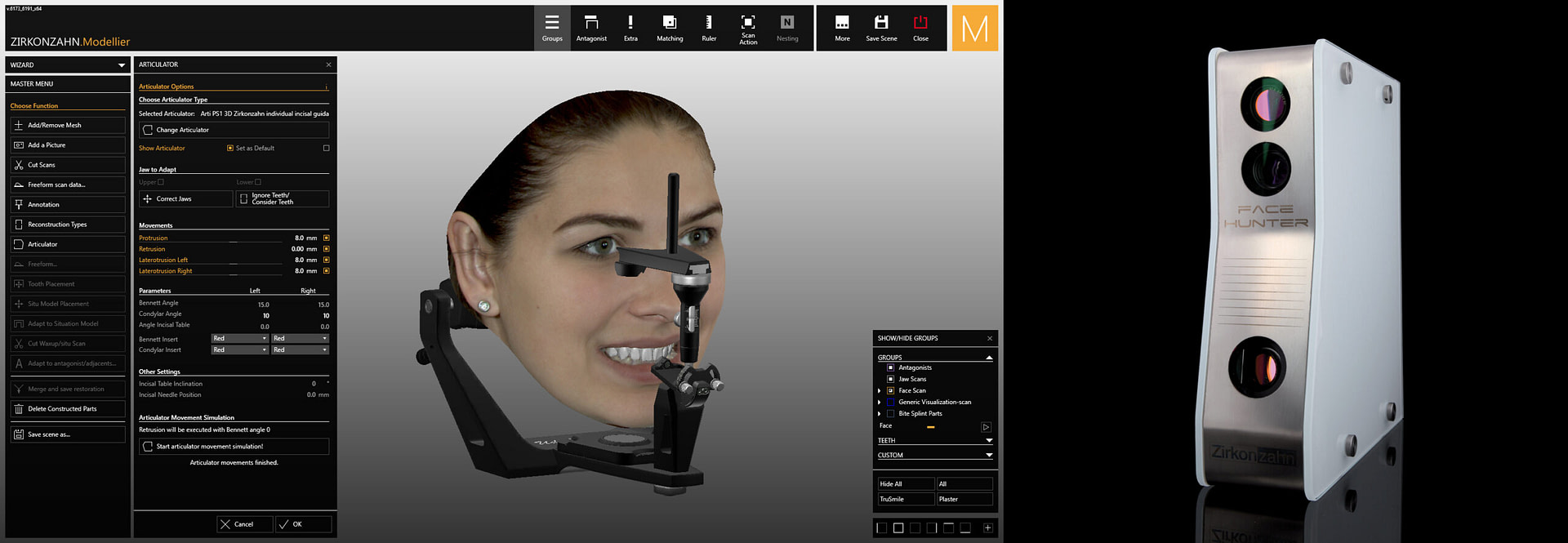The image size is (1568, 543).
Task: Collapse the GROUPS section
Action: [989, 358]
